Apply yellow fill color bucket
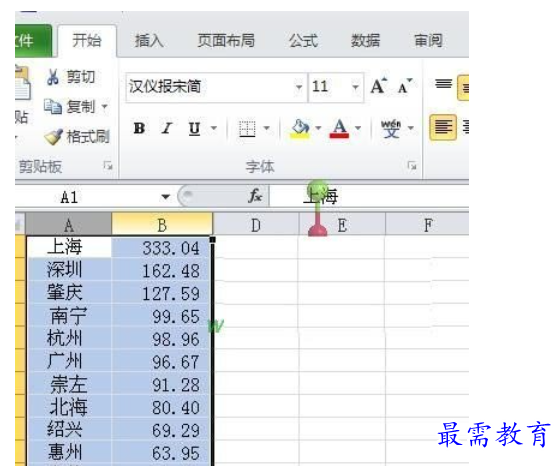 [x=300, y=128]
